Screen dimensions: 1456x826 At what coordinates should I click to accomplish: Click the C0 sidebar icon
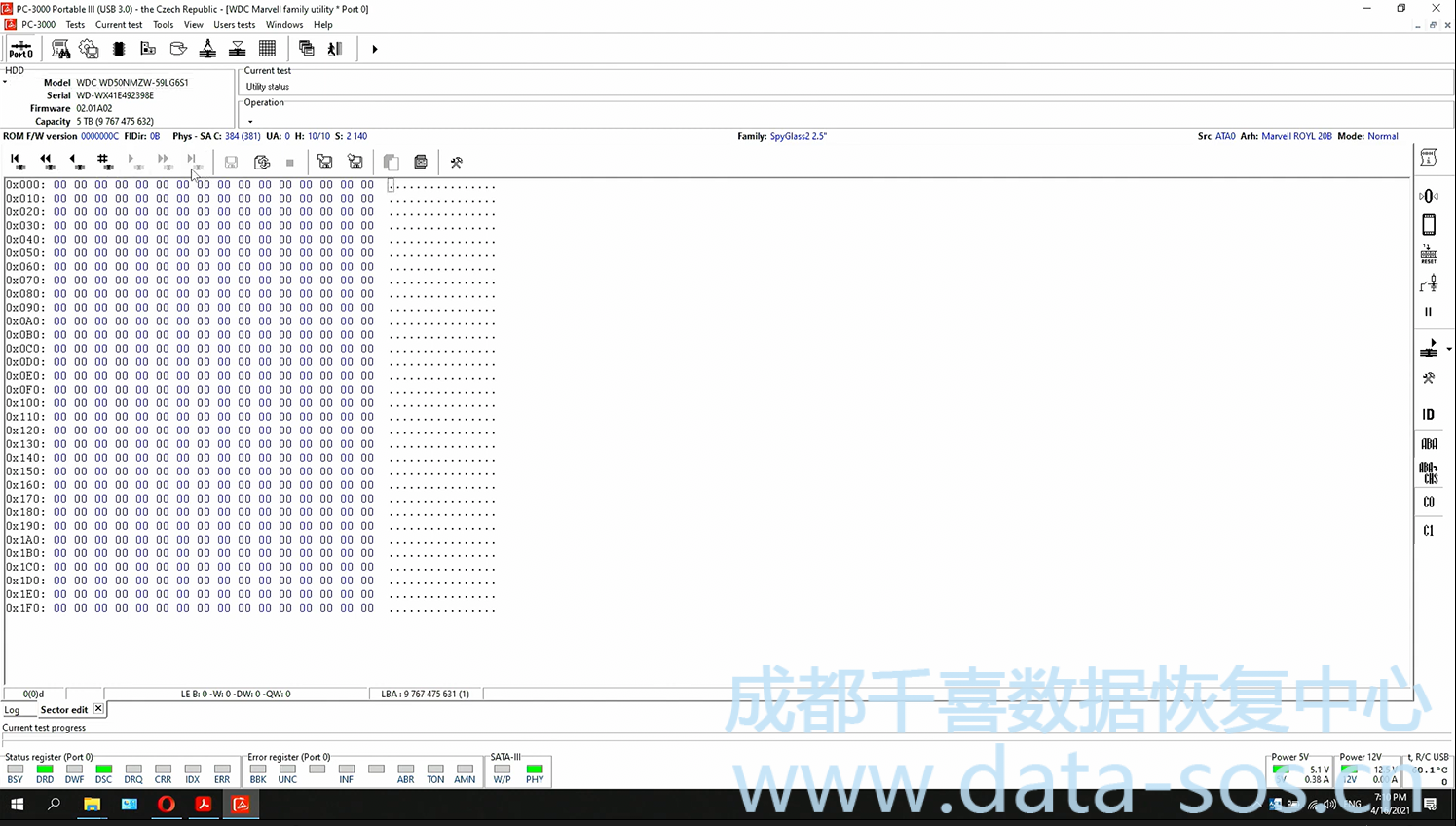click(x=1428, y=502)
